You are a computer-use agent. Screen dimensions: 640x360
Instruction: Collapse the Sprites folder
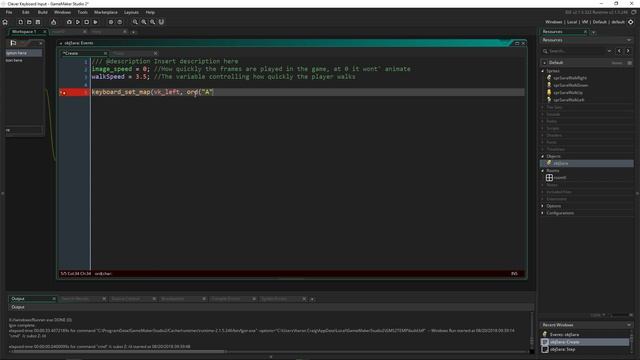(x=542, y=71)
